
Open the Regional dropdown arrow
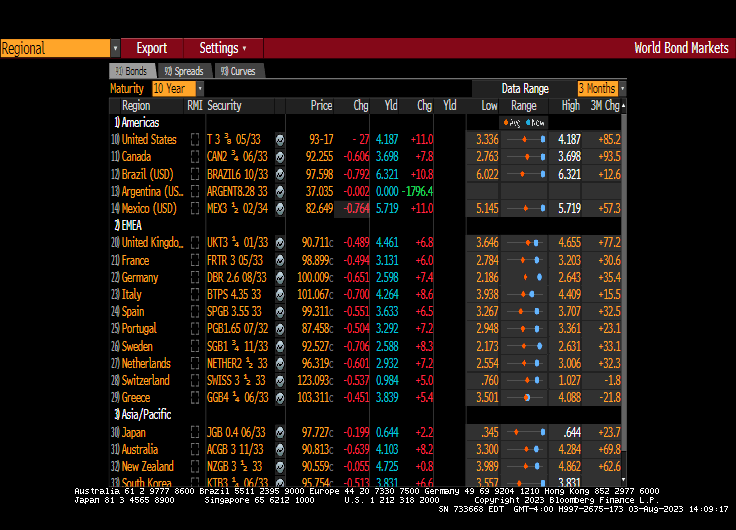115,48
